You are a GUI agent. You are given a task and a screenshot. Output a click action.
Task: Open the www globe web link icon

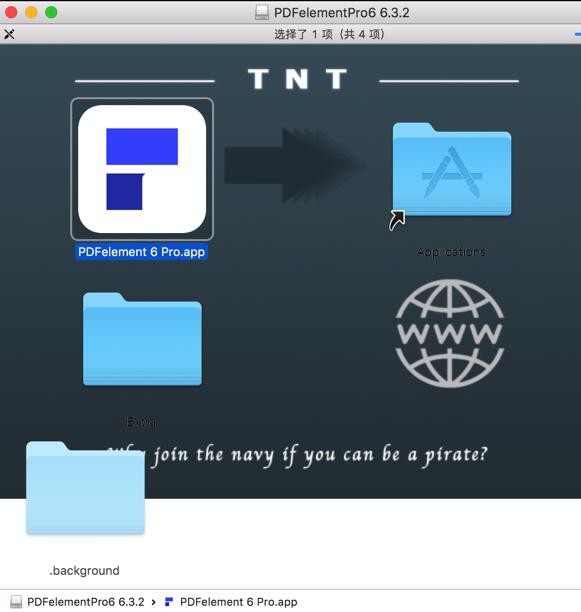[450, 333]
